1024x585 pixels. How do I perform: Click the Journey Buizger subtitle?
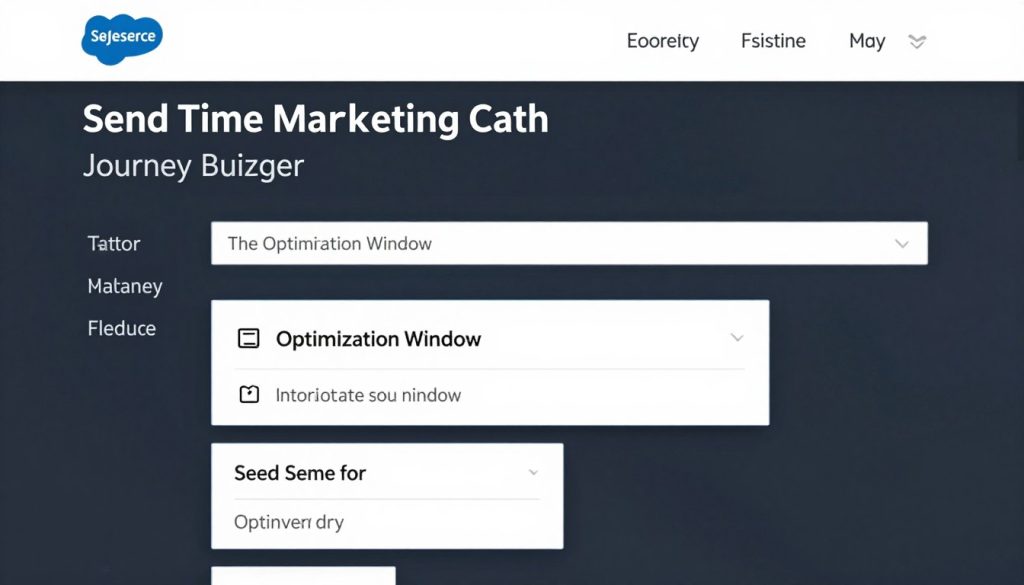pos(193,165)
